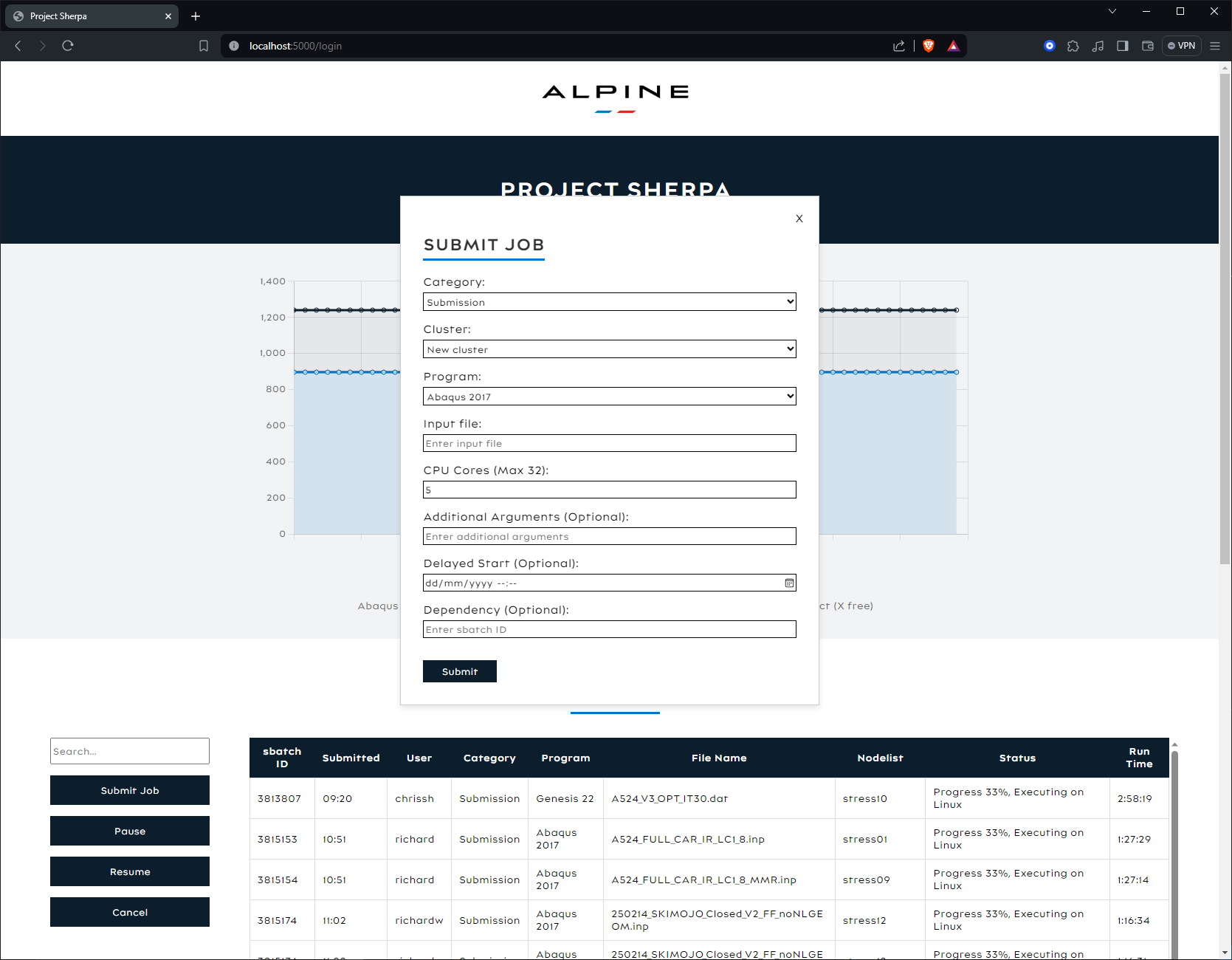This screenshot has width=1232, height=960.
Task: Open the Delayed Start calendar picker icon
Action: (789, 583)
